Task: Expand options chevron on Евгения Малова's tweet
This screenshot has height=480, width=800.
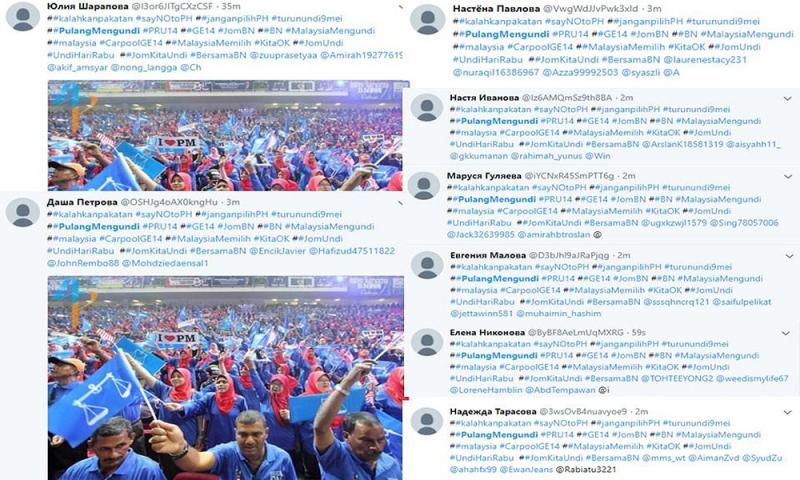Action: coord(789,256)
